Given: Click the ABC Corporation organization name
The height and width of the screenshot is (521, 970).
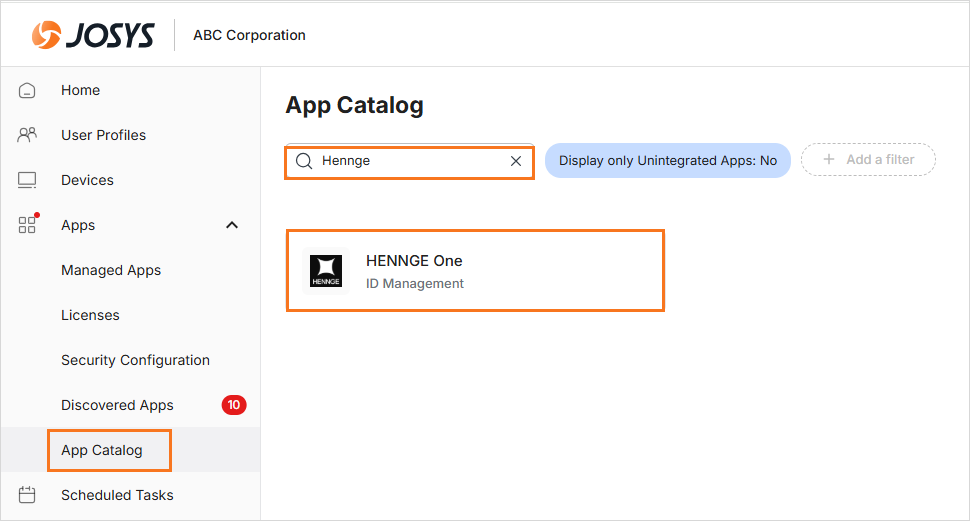Looking at the screenshot, I should [249, 35].
